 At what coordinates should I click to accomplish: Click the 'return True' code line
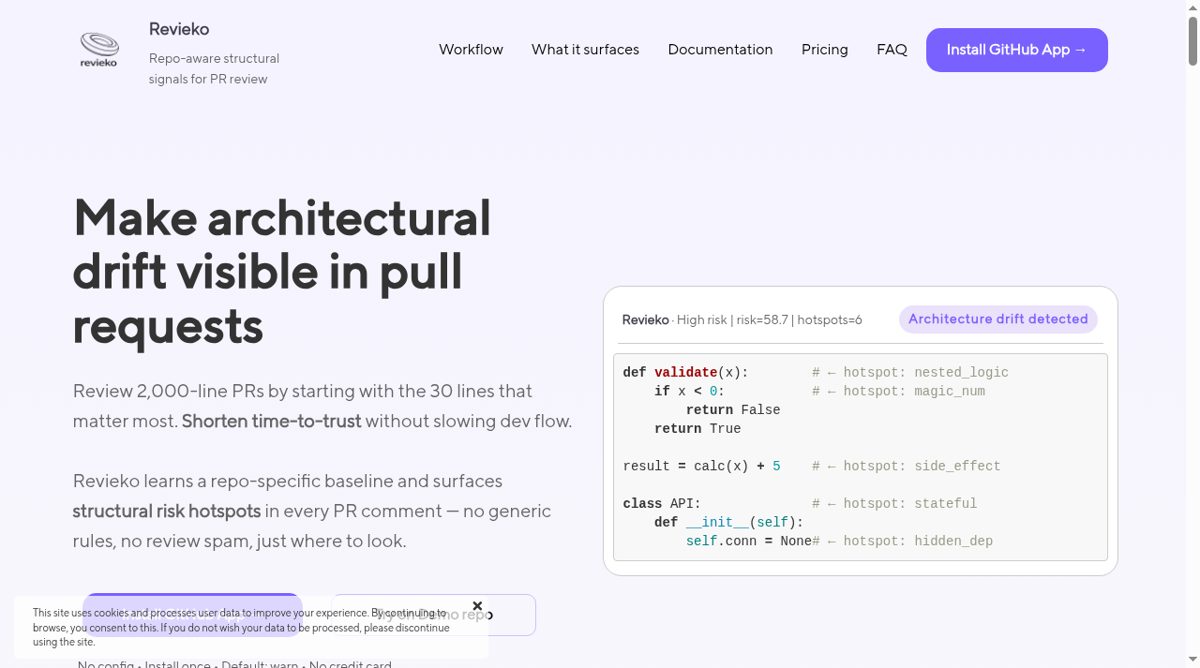pos(697,428)
